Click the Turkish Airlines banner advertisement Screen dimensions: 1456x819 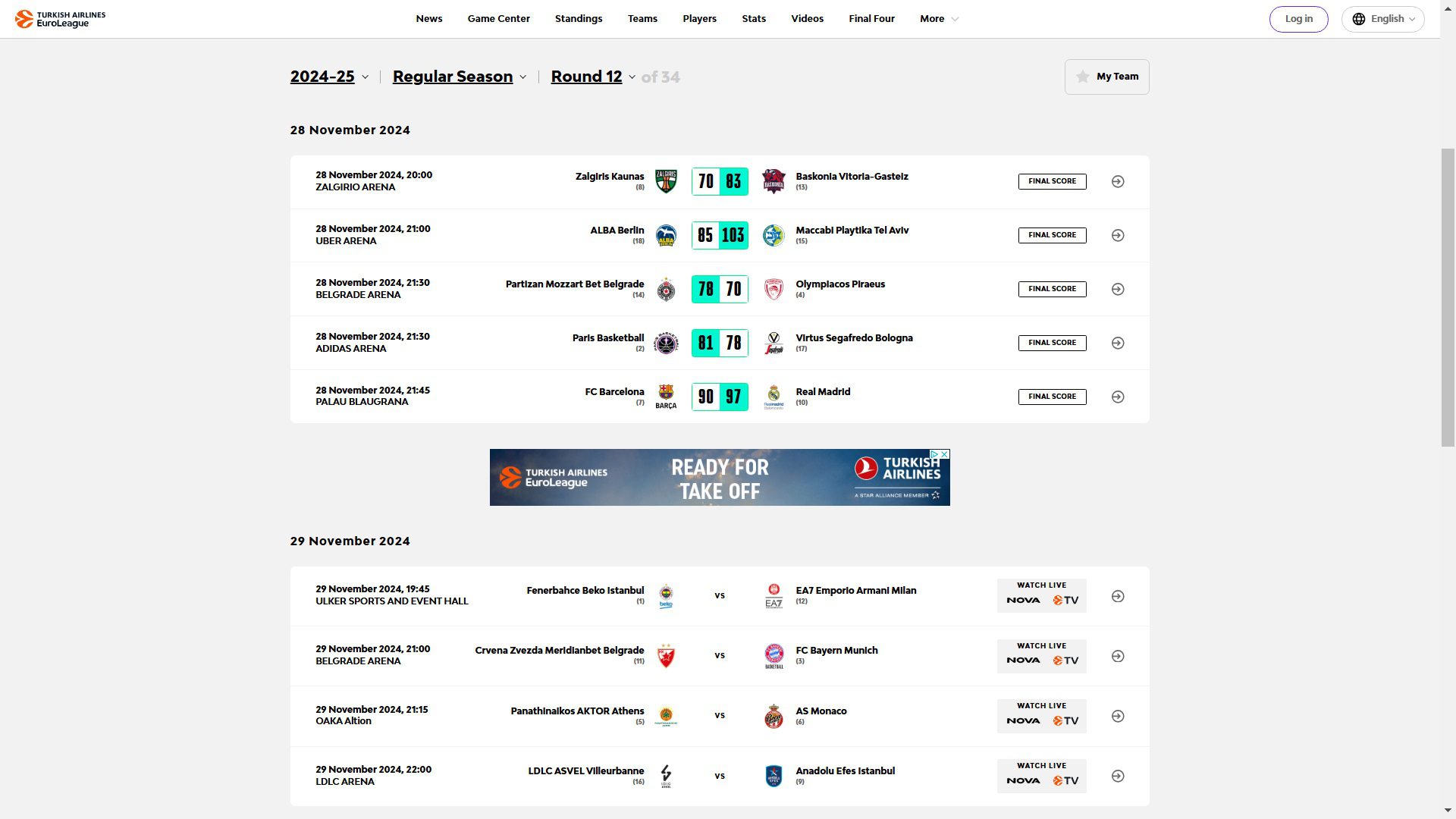[x=720, y=478]
